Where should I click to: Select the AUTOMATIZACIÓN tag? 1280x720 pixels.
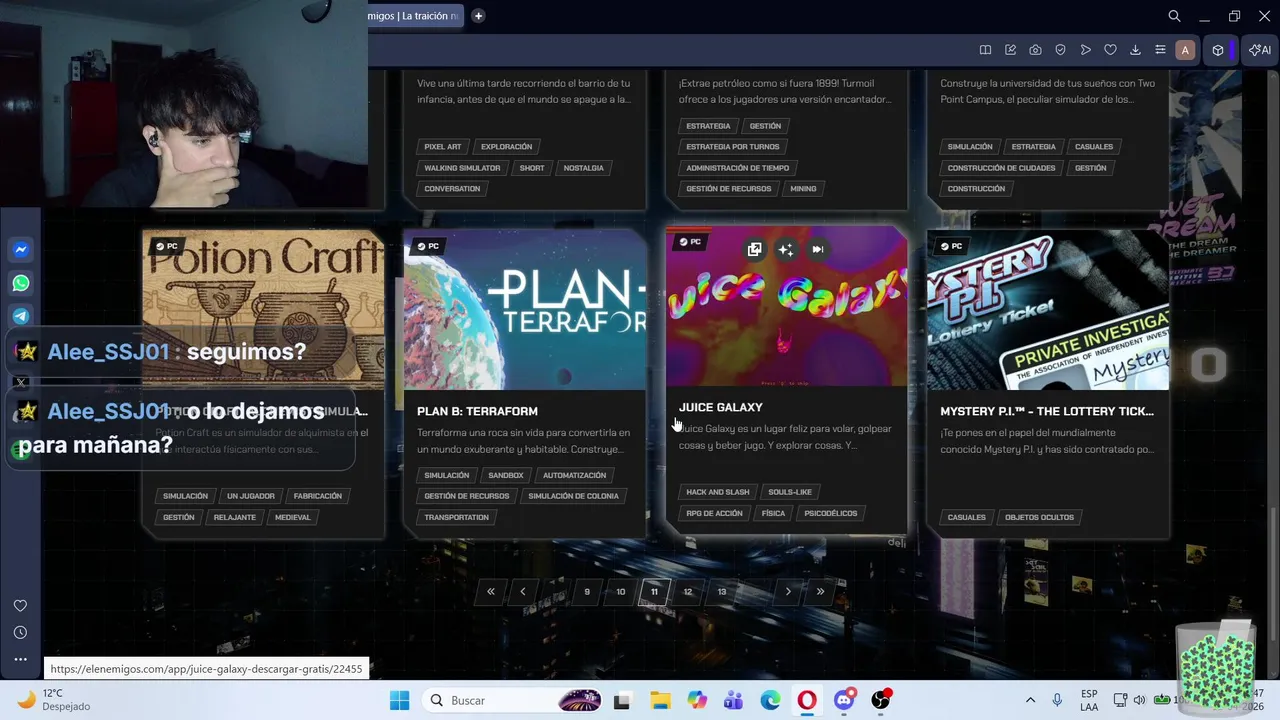click(574, 476)
